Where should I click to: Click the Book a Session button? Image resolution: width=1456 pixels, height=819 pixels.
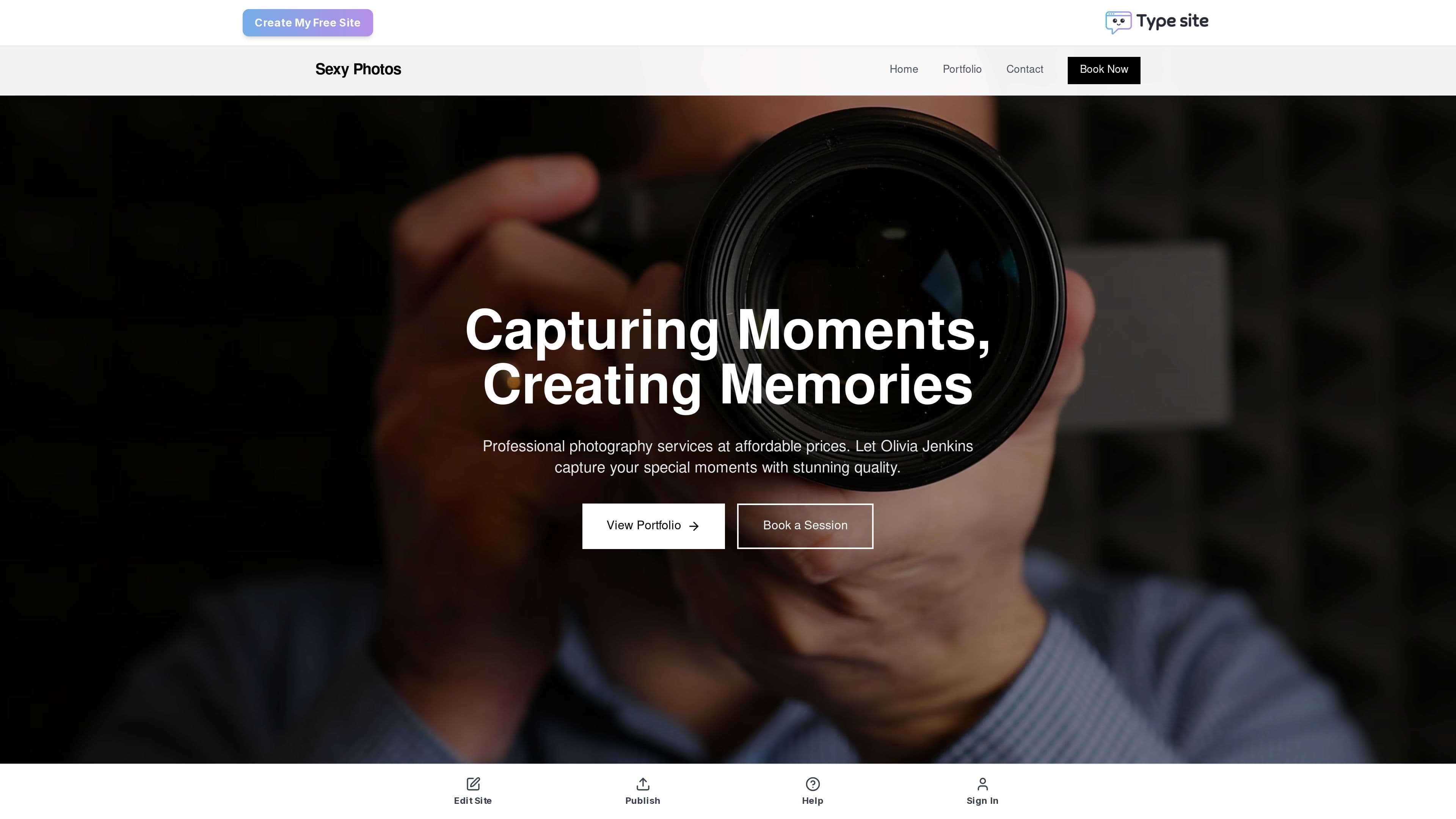click(x=805, y=526)
